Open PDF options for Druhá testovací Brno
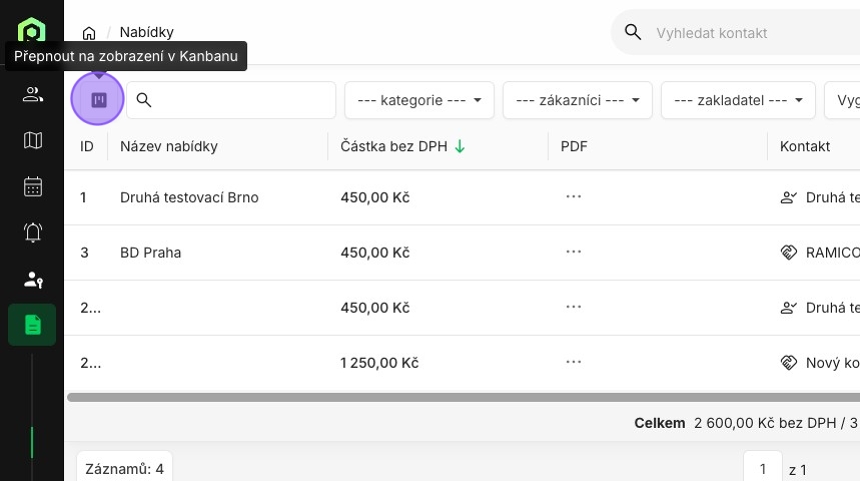Image resolution: width=860 pixels, height=481 pixels. tap(574, 196)
